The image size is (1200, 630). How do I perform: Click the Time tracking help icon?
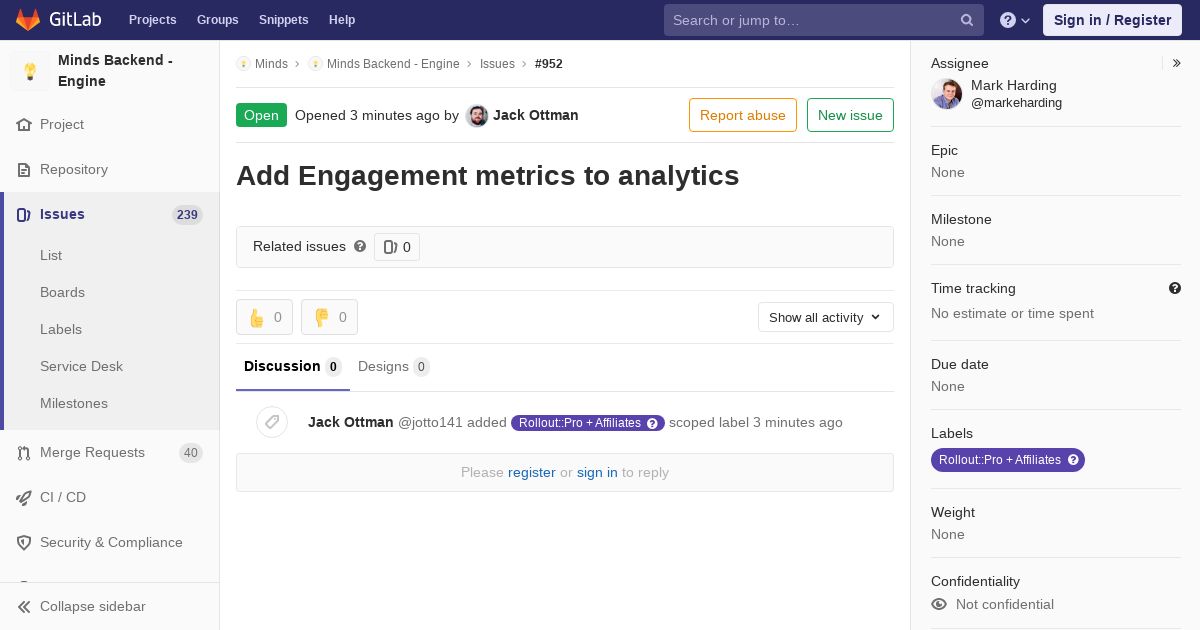[1175, 288]
